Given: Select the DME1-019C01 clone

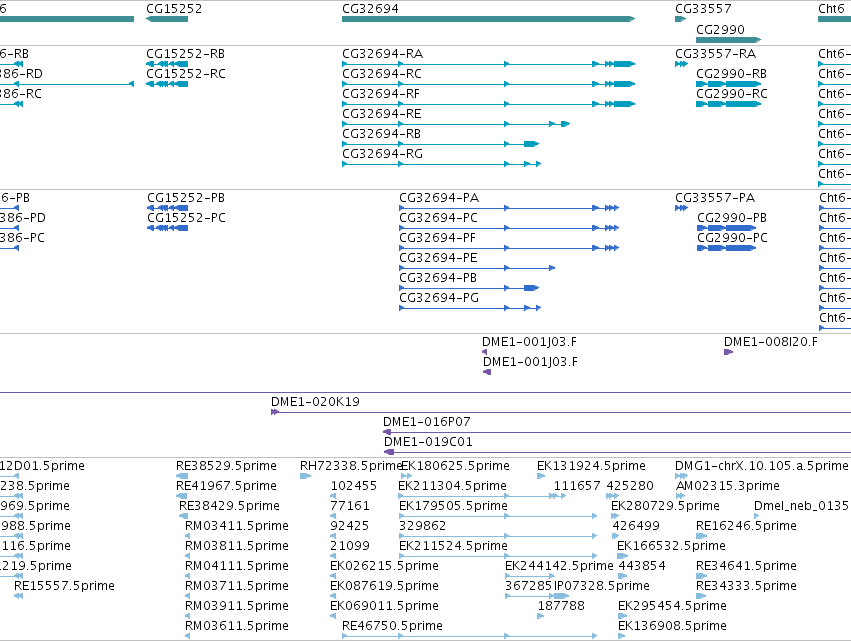Looking at the screenshot, I should tap(428, 442).
